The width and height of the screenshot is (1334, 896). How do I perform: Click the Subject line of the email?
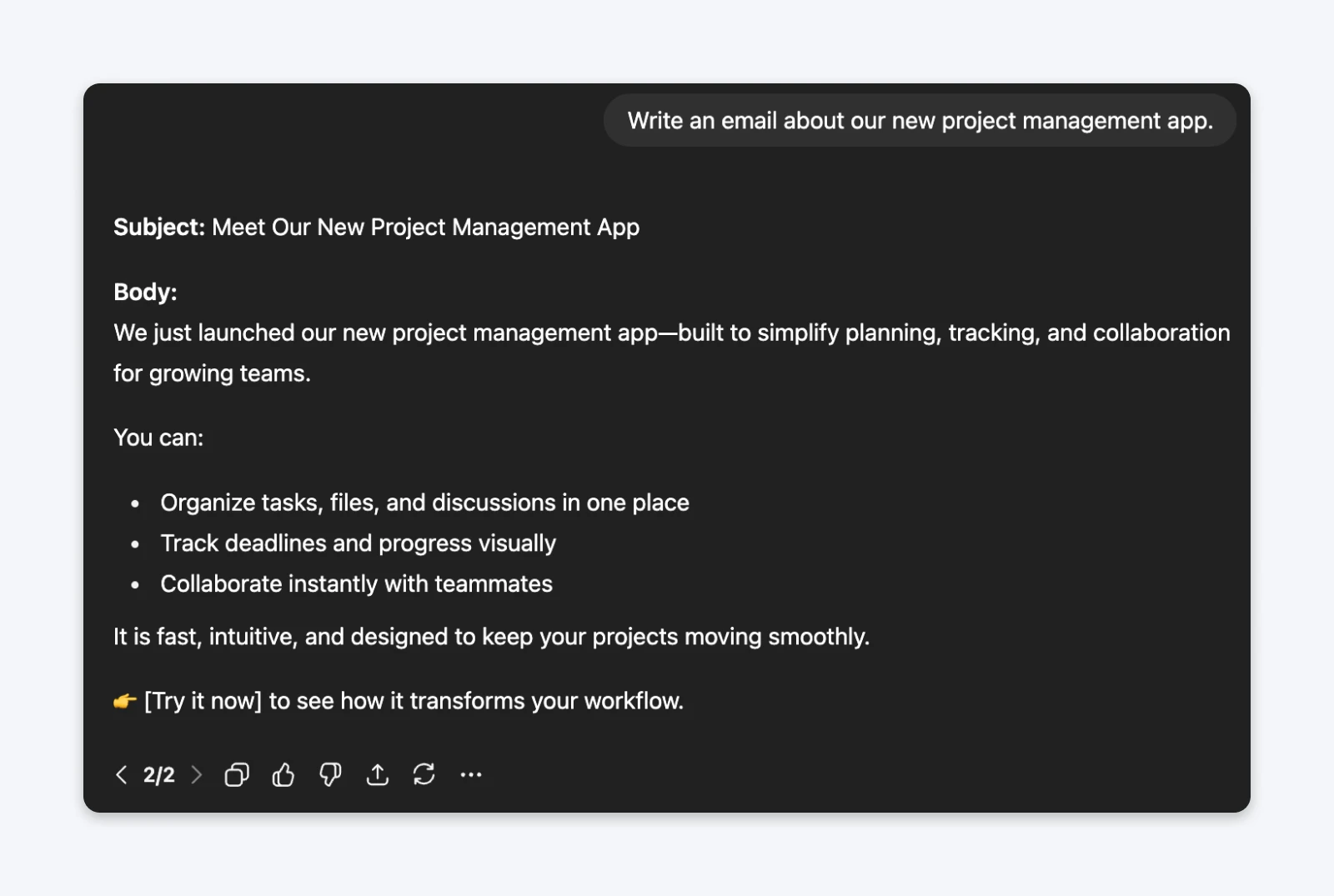click(375, 227)
